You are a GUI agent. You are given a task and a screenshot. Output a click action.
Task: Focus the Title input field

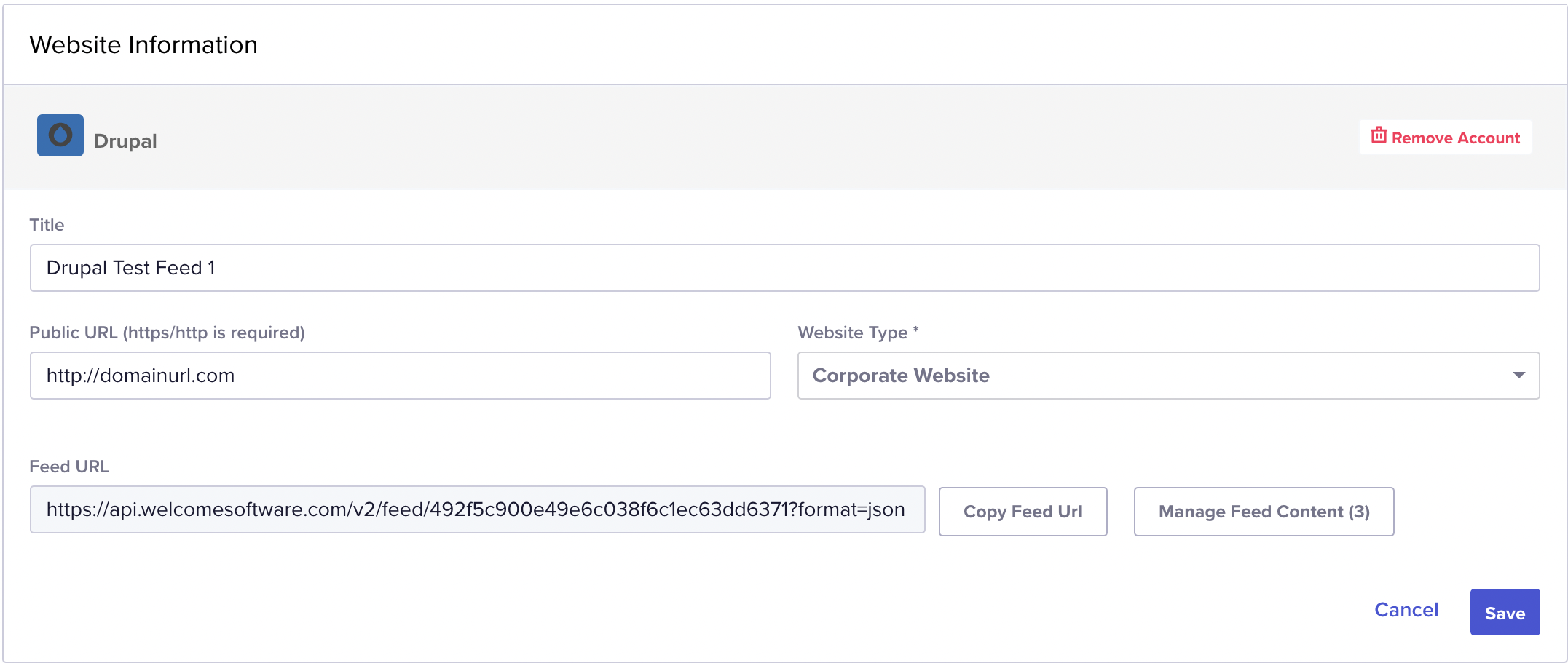pyautogui.click(x=784, y=268)
